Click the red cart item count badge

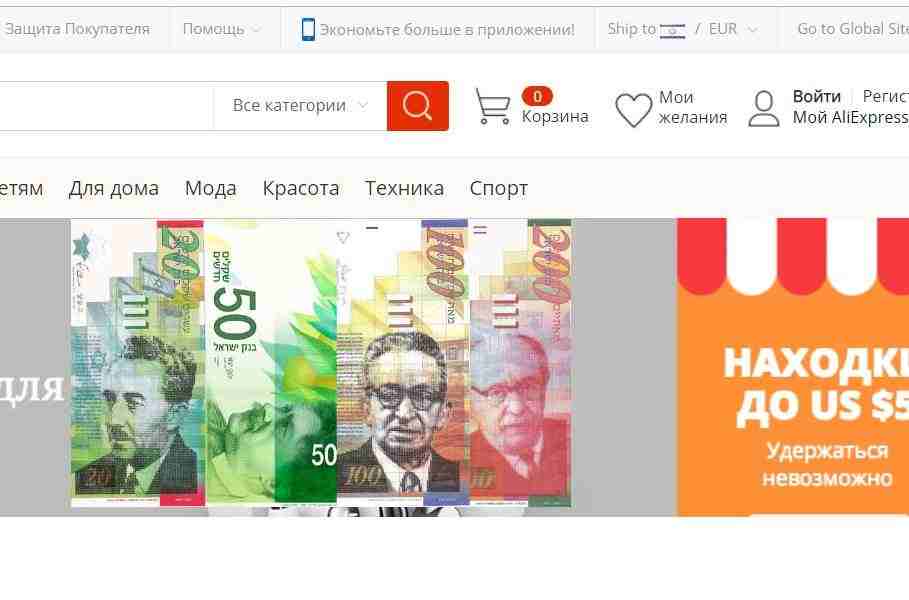coord(537,96)
